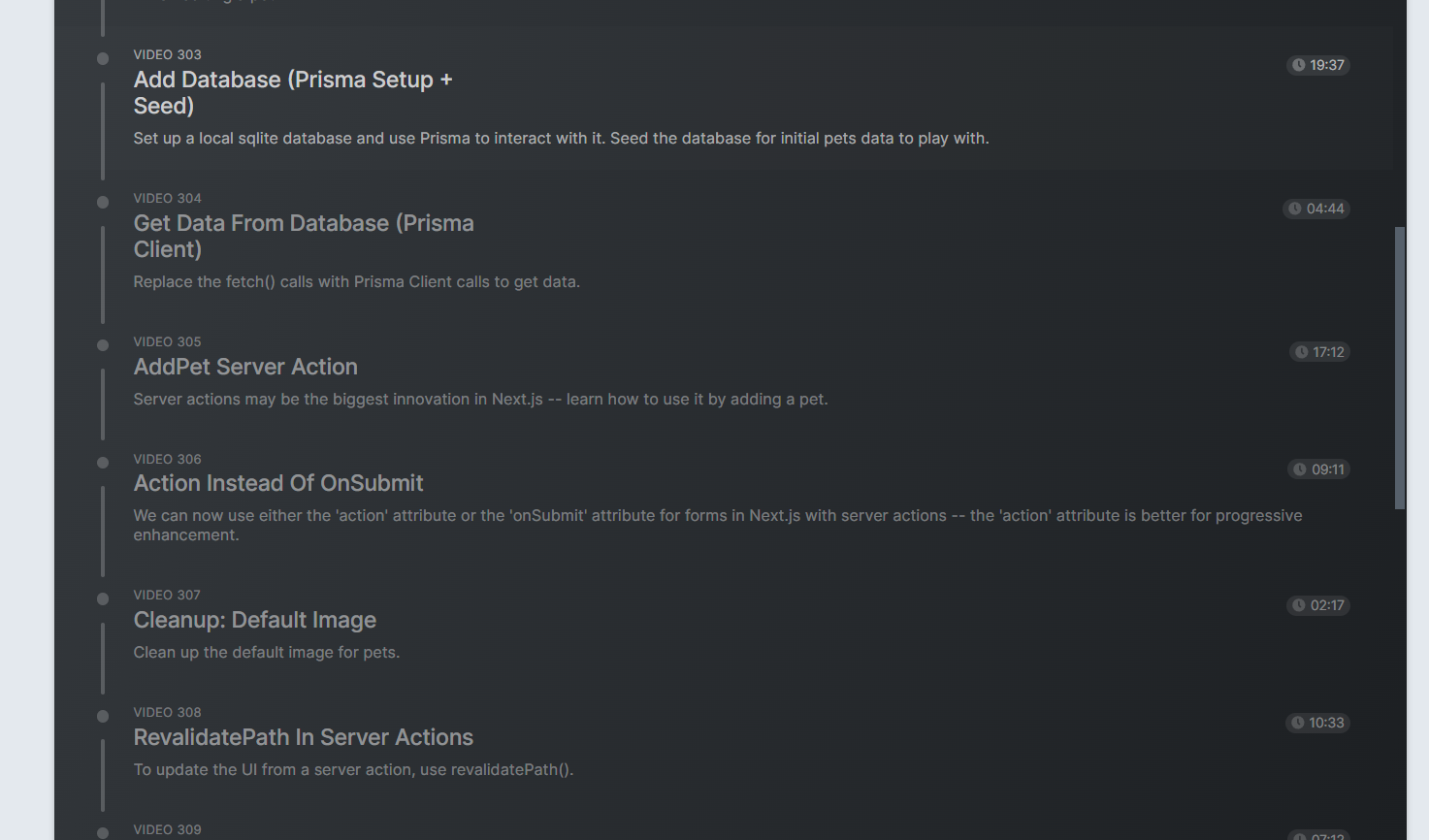This screenshot has width=1429, height=840.
Task: Go to the Action Instead Of OnSubmit lesson
Action: [x=278, y=483]
